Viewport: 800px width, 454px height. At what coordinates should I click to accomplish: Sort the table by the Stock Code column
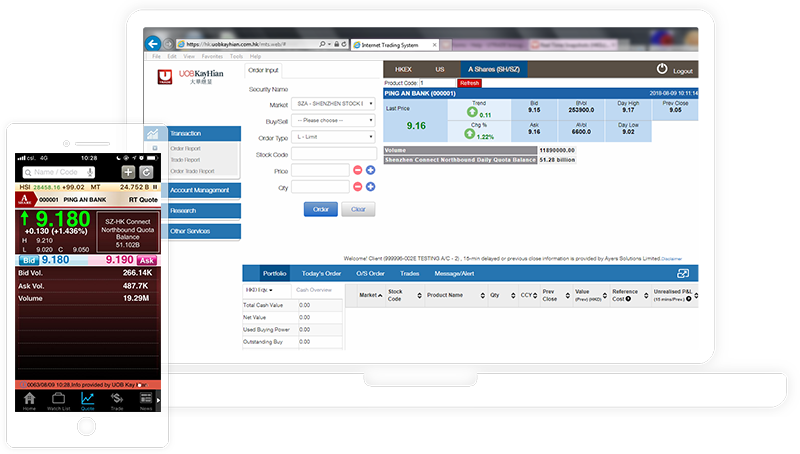pos(405,295)
